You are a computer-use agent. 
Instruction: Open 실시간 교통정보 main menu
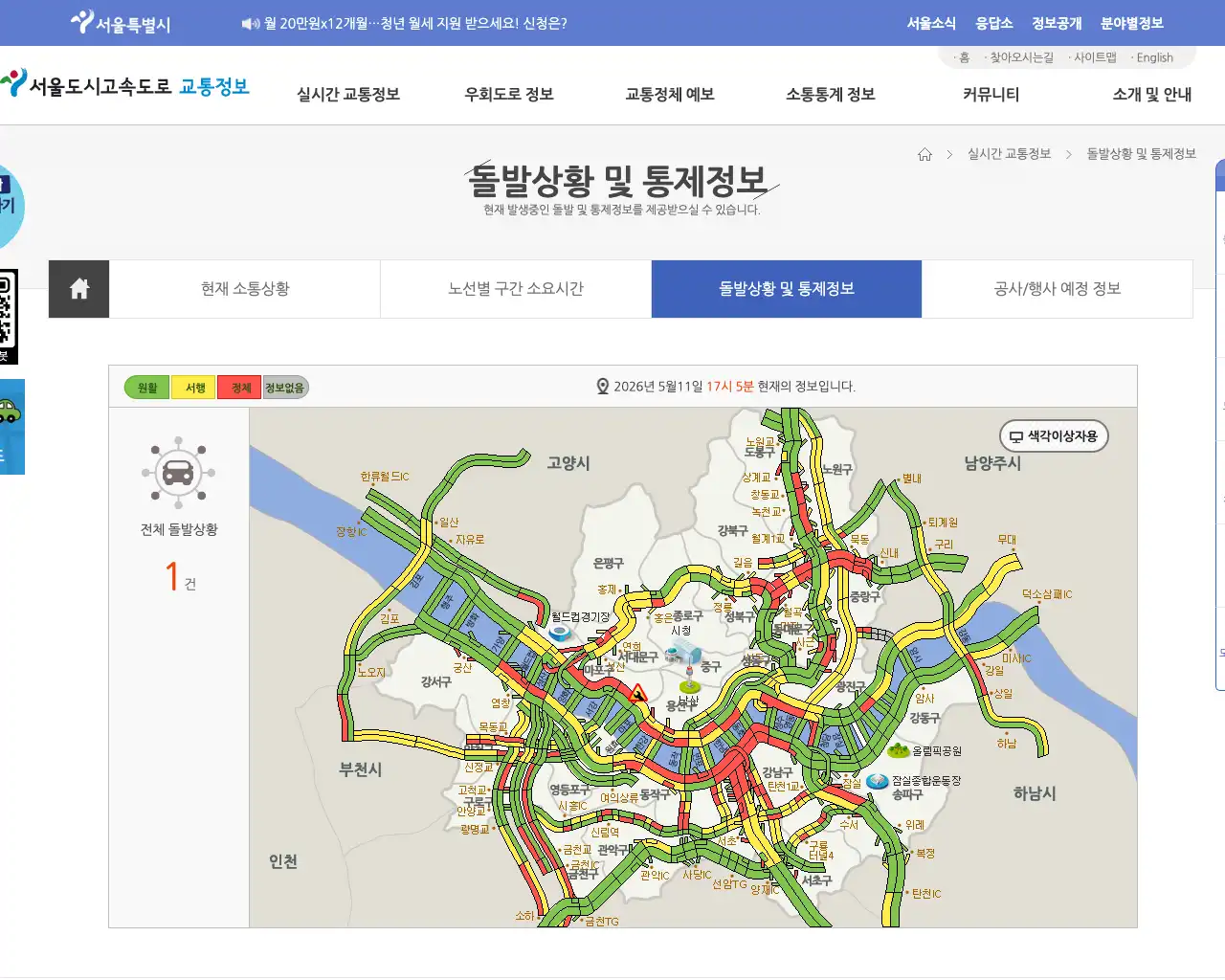(x=348, y=95)
